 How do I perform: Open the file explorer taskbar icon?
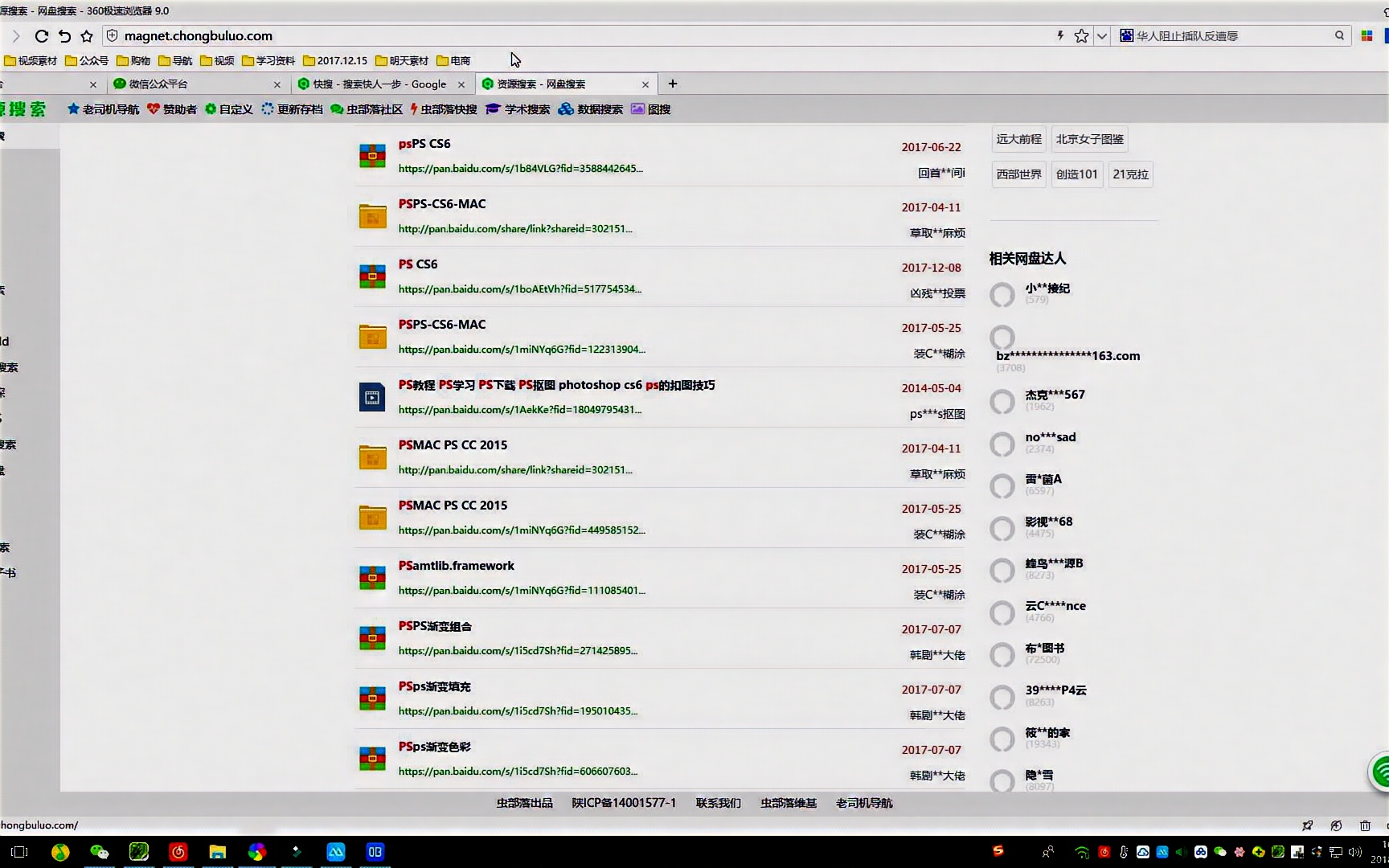pos(217,852)
